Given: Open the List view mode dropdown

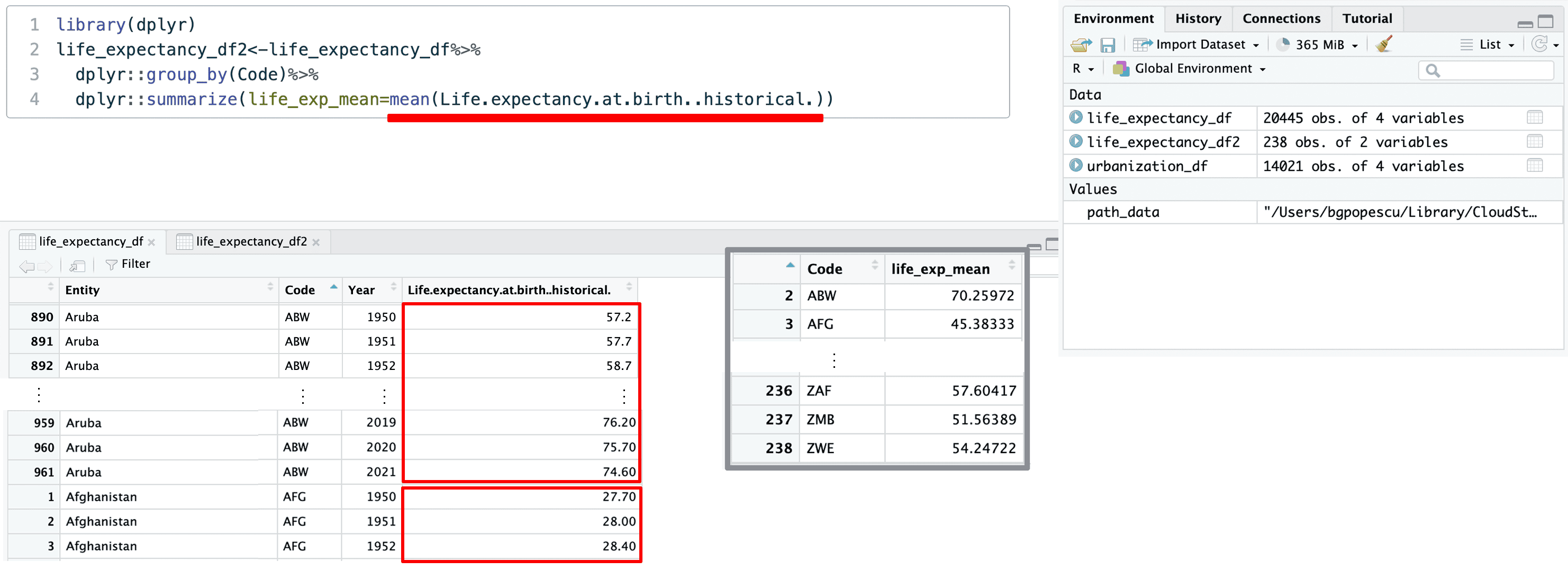Looking at the screenshot, I should coord(1488,45).
